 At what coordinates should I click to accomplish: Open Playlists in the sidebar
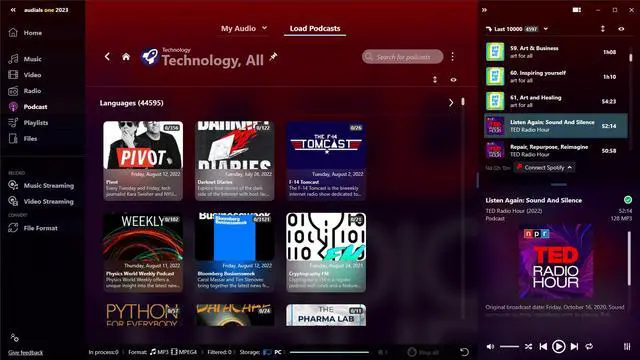(28, 122)
